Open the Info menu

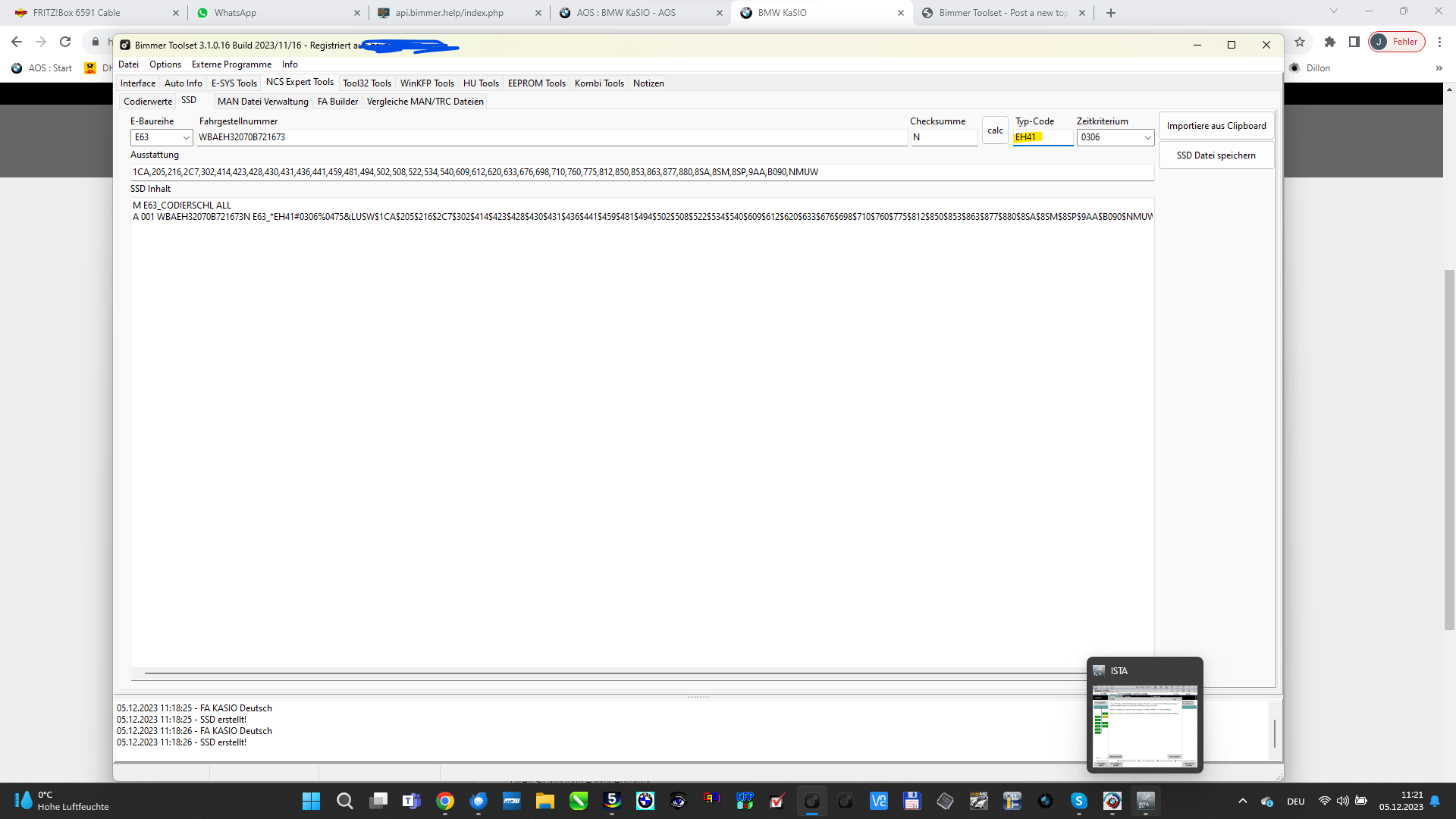coord(290,64)
